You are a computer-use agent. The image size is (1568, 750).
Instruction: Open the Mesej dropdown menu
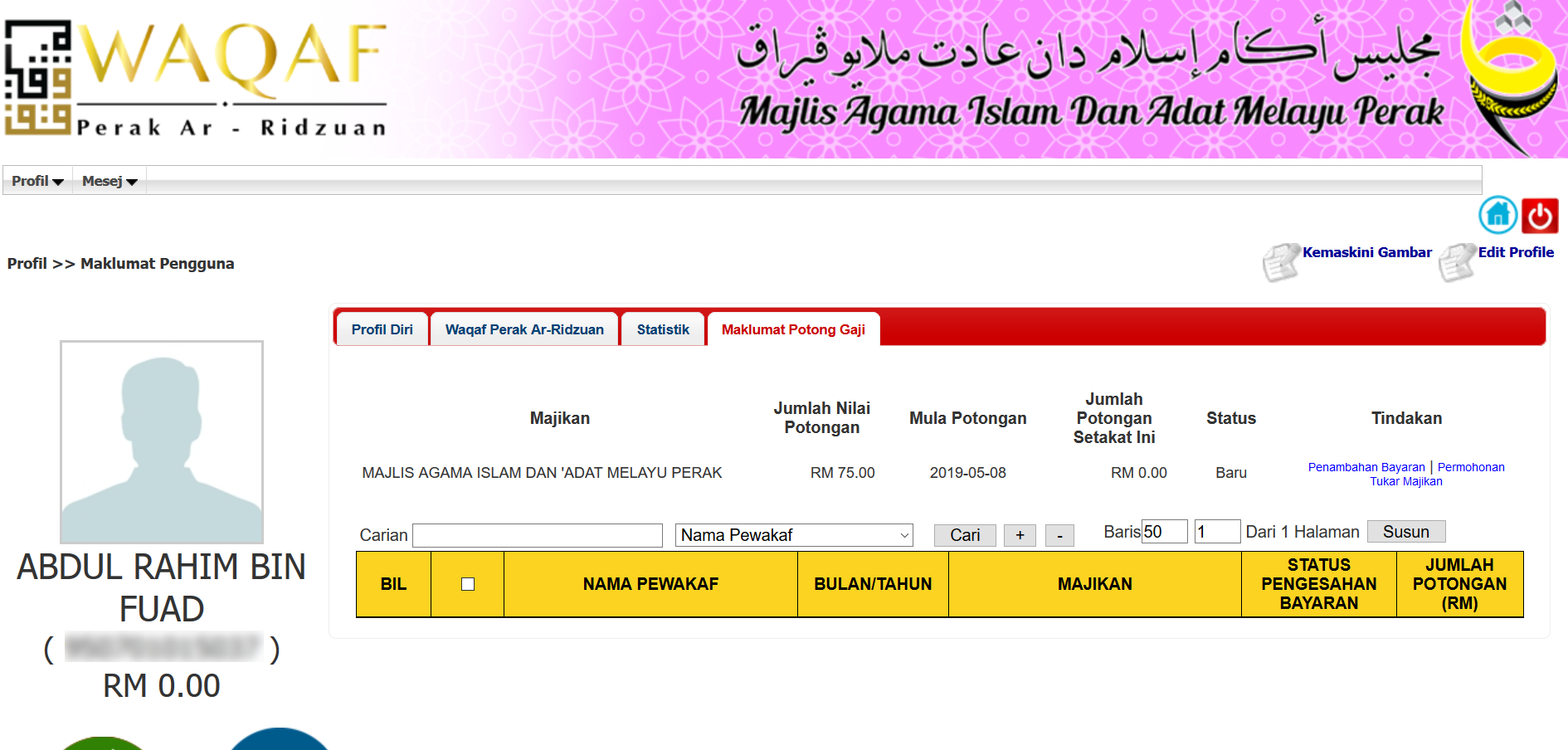tap(110, 181)
